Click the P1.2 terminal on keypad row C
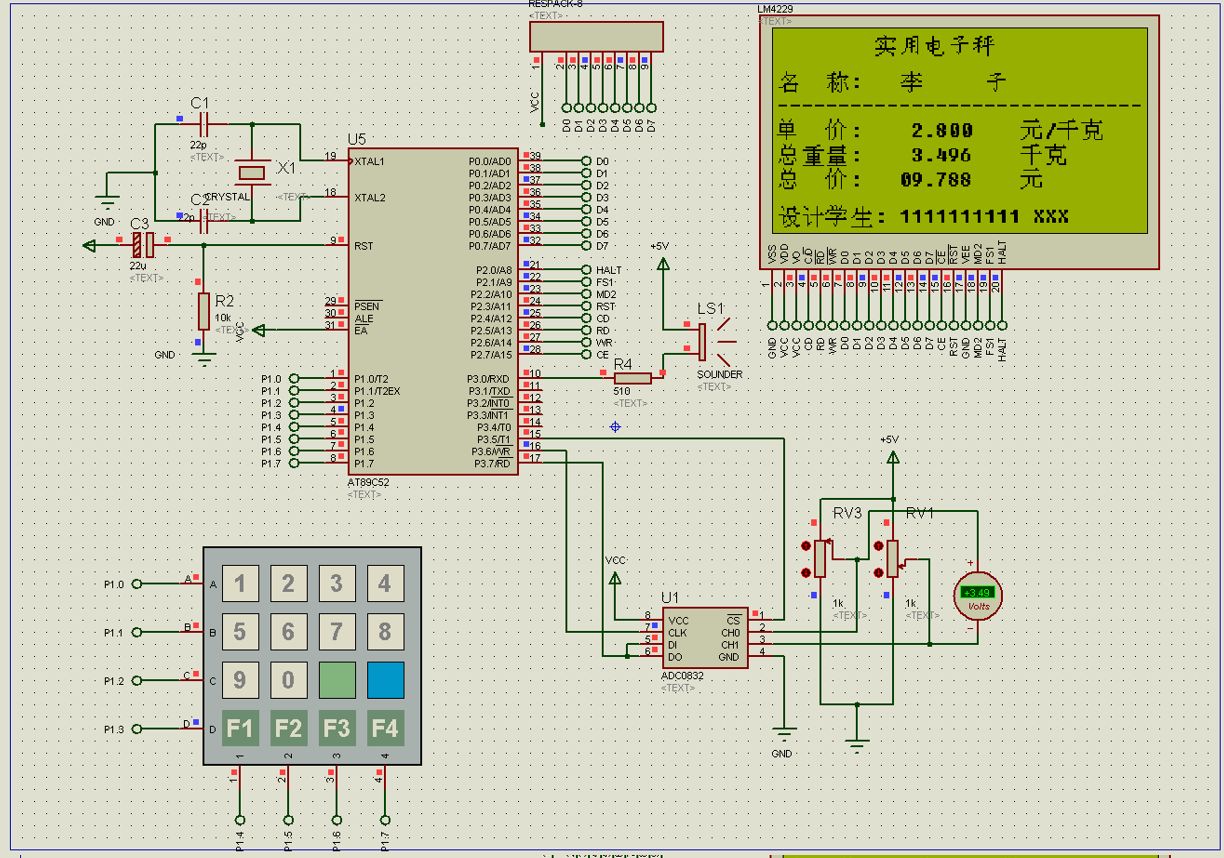 (x=137, y=681)
